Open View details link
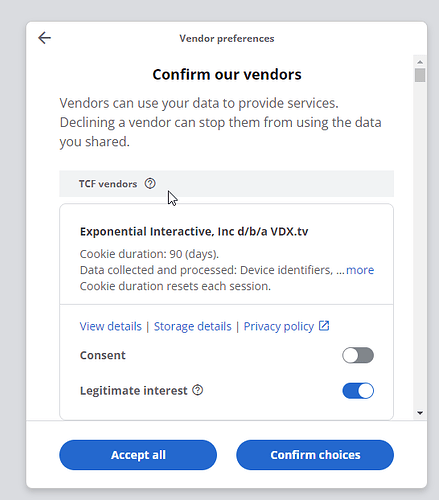 click(x=111, y=326)
